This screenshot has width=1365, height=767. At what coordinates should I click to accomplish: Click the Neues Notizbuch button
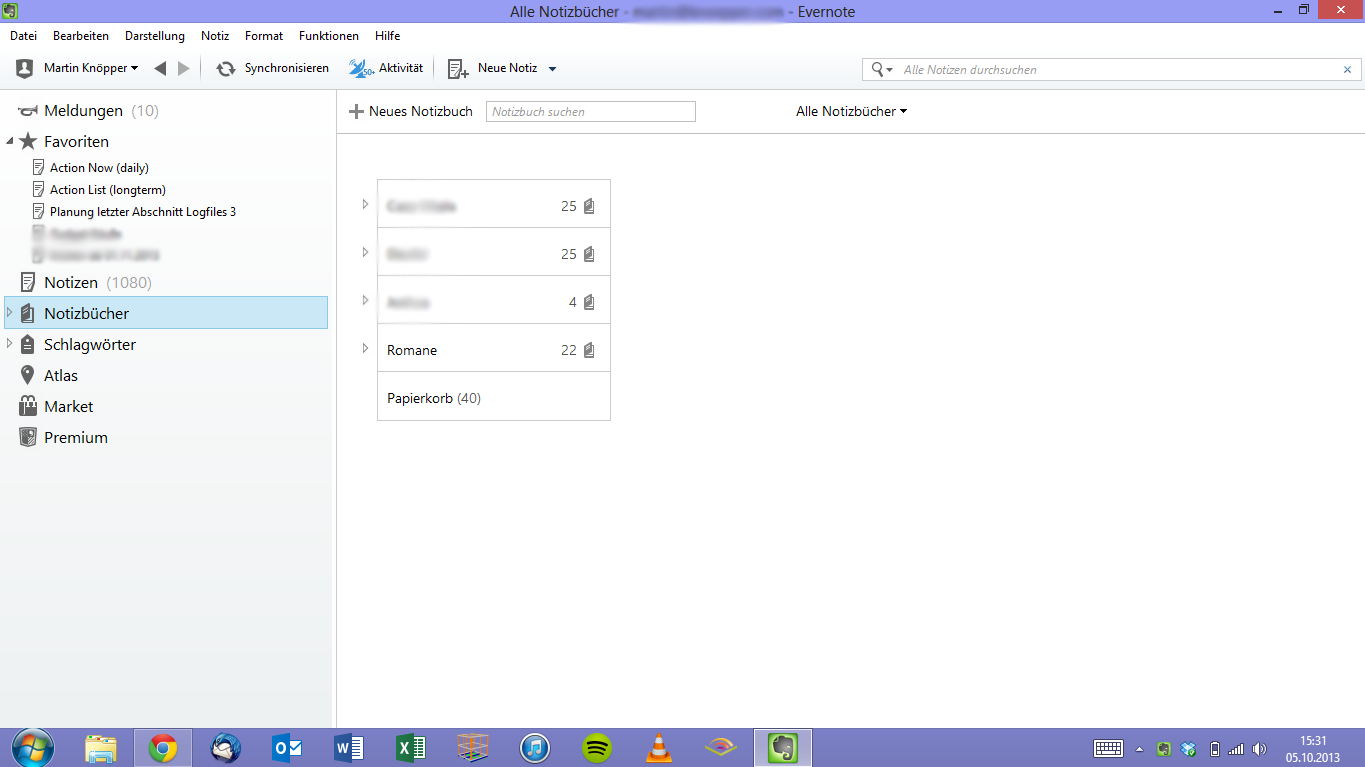coord(410,112)
